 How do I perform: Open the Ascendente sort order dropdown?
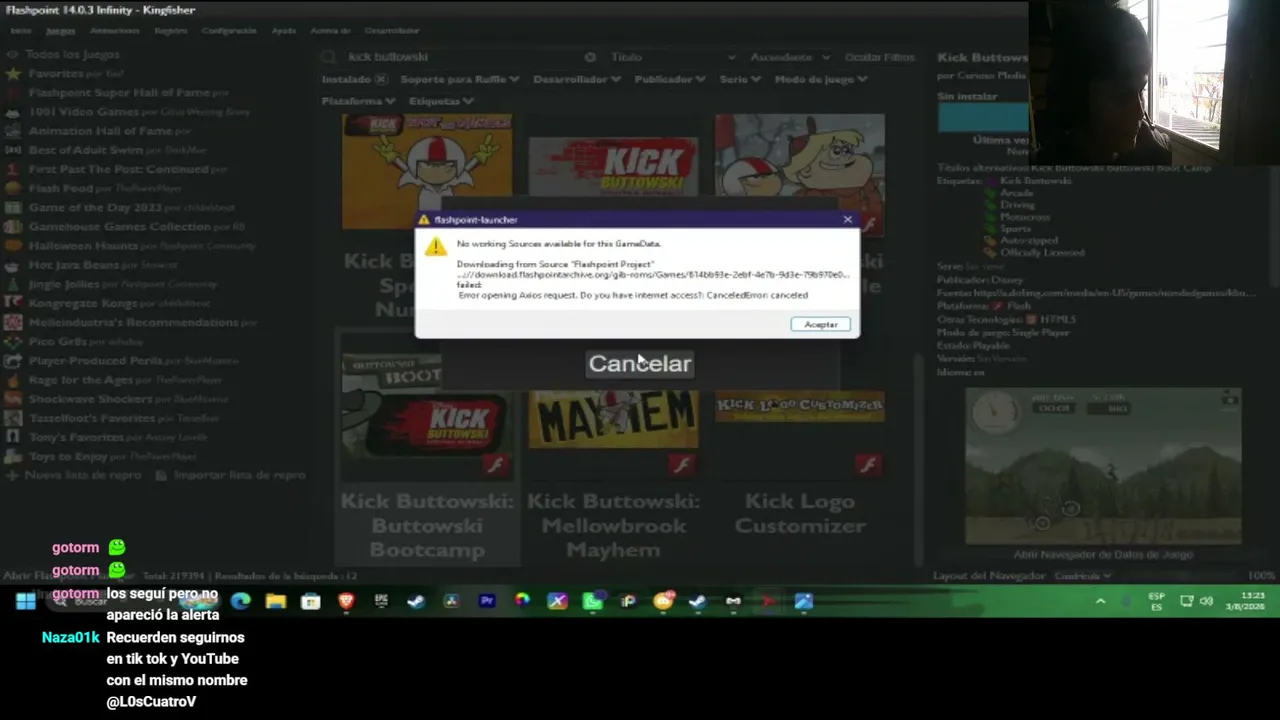789,57
